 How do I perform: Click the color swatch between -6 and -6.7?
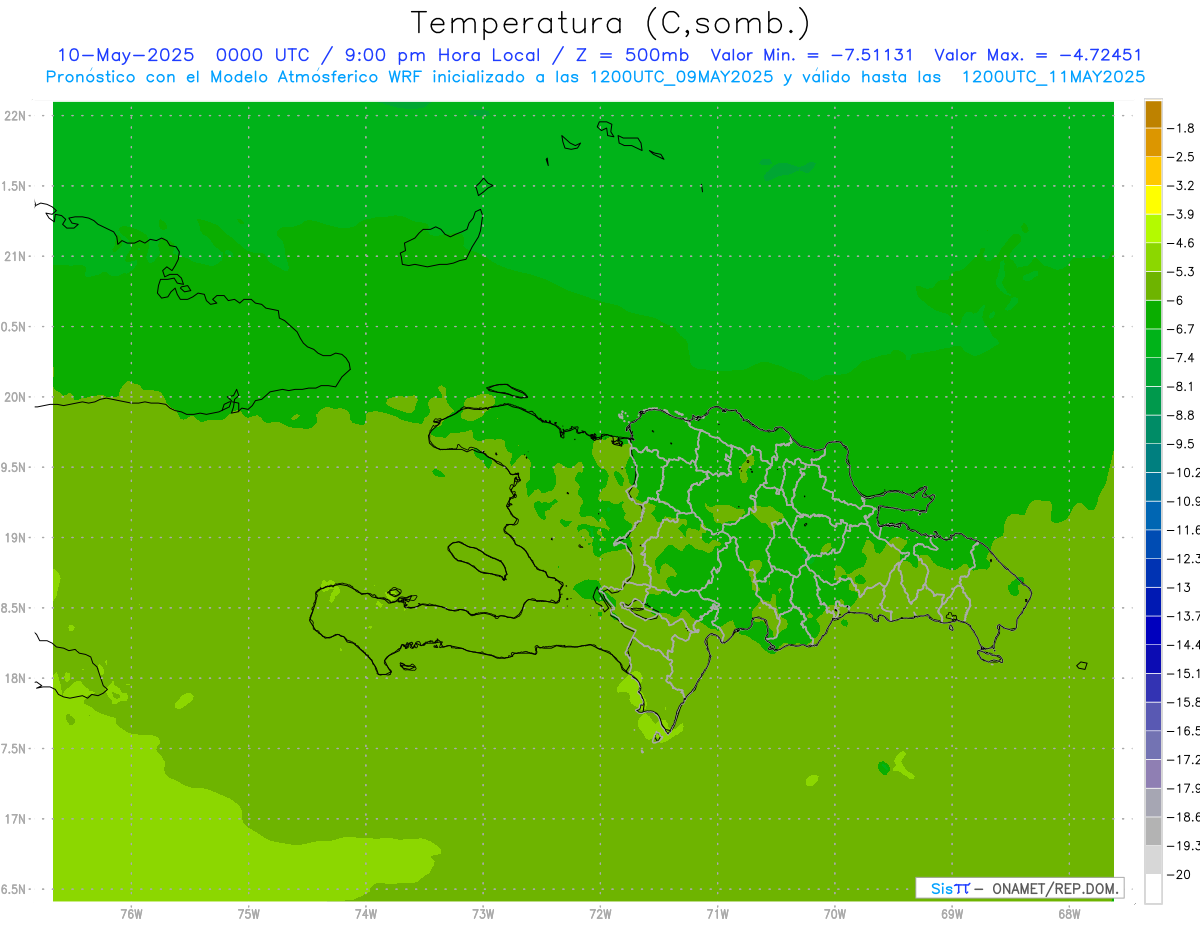pyautogui.click(x=1153, y=315)
